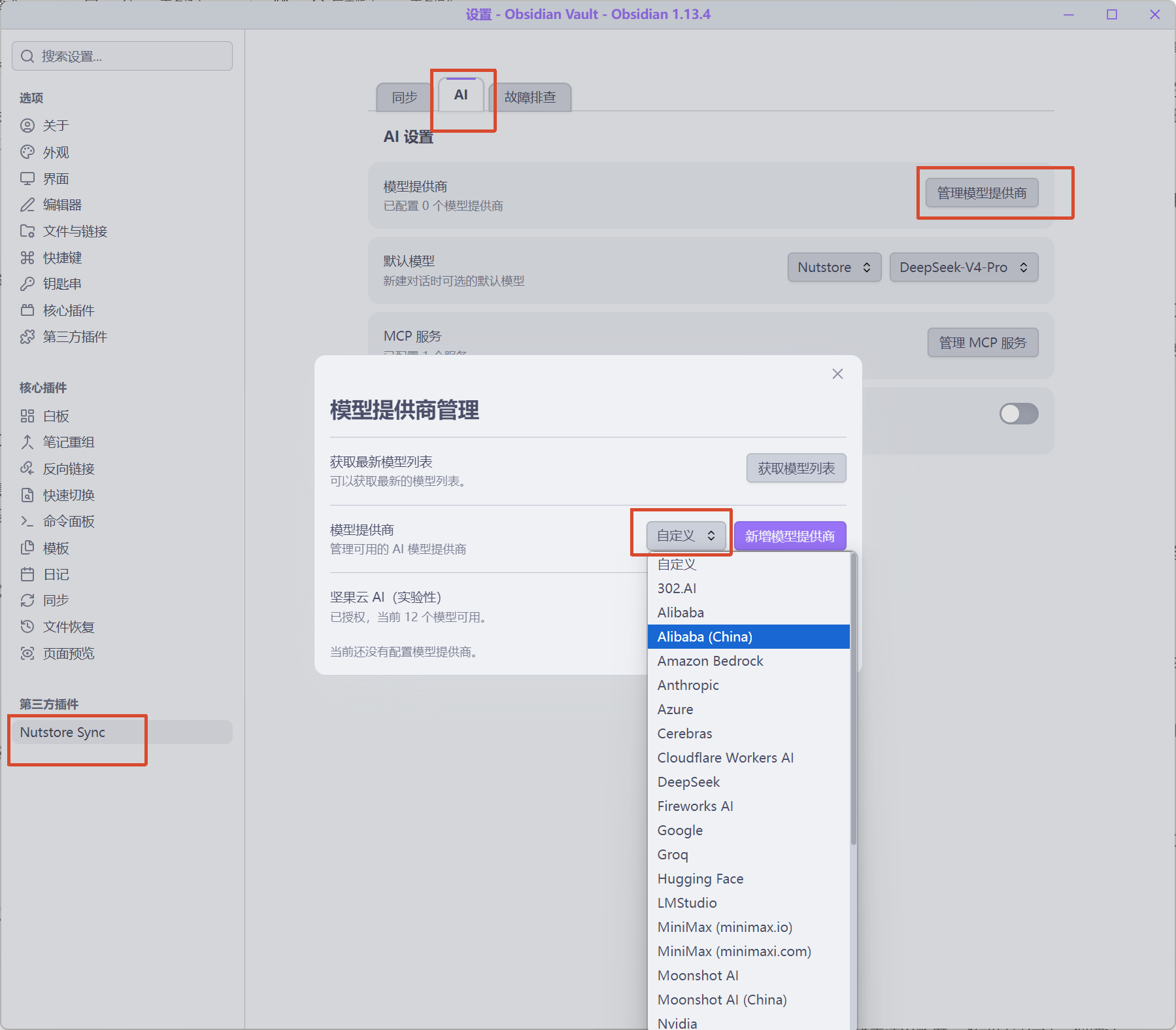This screenshot has height=1030, width=1176.
Task: Pick DeepSeek from the provider list
Action: tap(748, 782)
